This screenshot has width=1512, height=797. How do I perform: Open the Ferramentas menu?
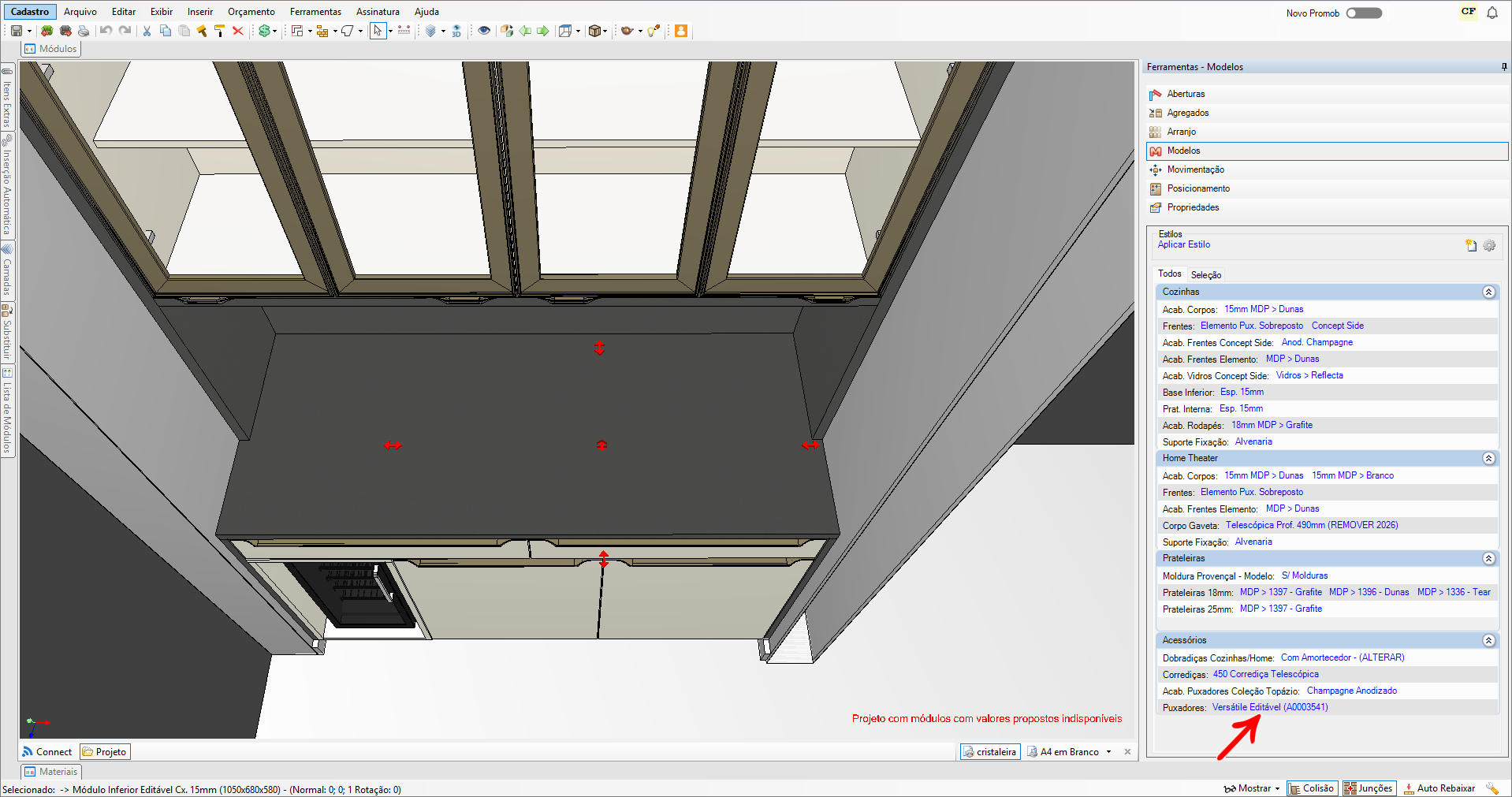[x=315, y=12]
